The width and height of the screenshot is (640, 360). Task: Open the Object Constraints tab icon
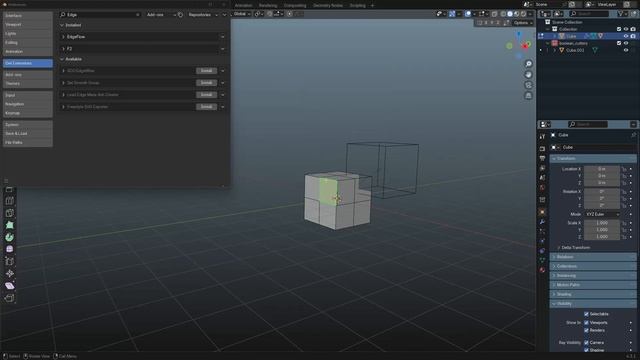542,251
